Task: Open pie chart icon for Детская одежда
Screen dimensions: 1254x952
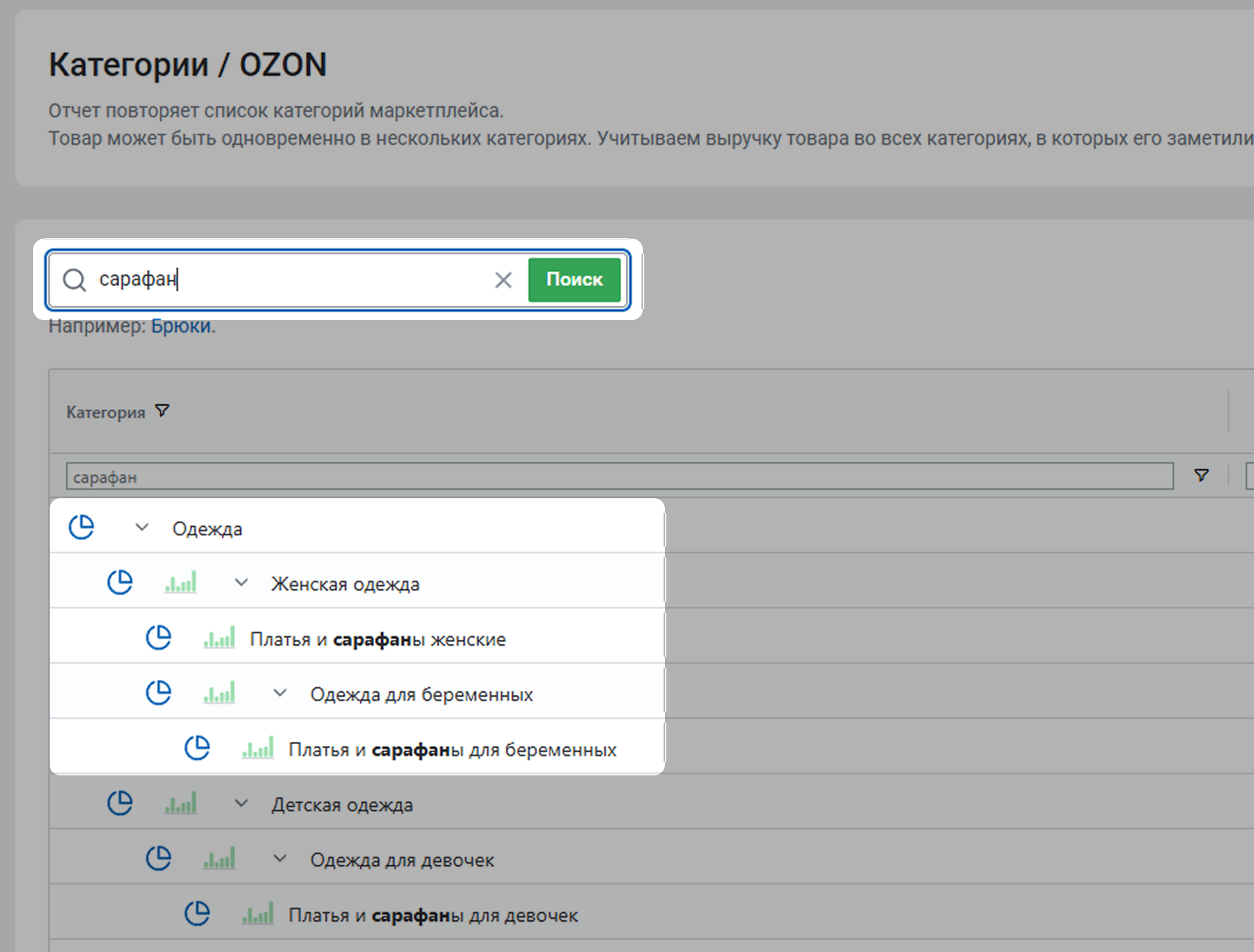Action: pos(120,804)
